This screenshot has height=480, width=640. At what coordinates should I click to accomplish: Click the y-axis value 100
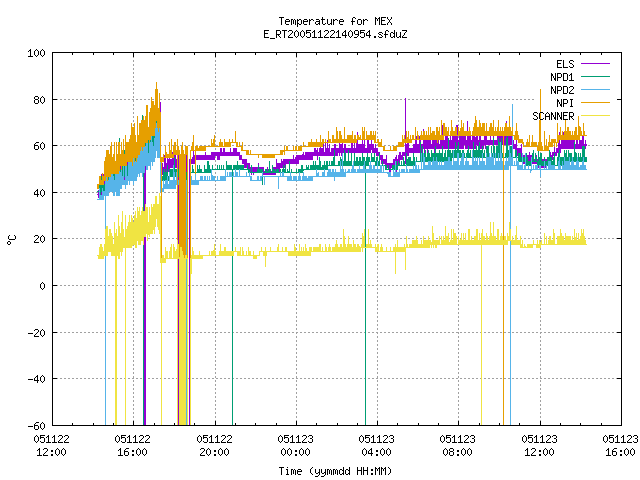click(36, 53)
